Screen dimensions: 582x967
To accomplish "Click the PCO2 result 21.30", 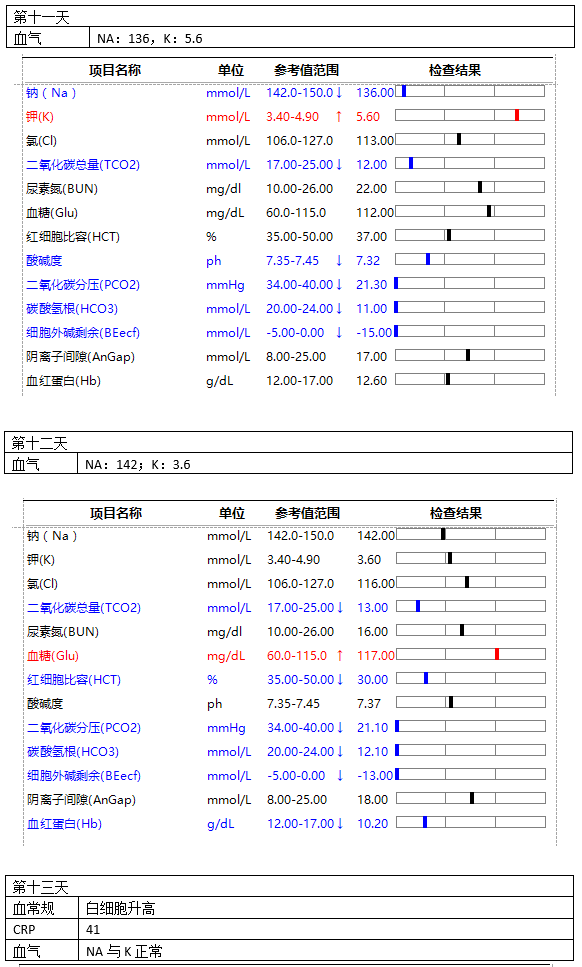I will (x=372, y=285).
